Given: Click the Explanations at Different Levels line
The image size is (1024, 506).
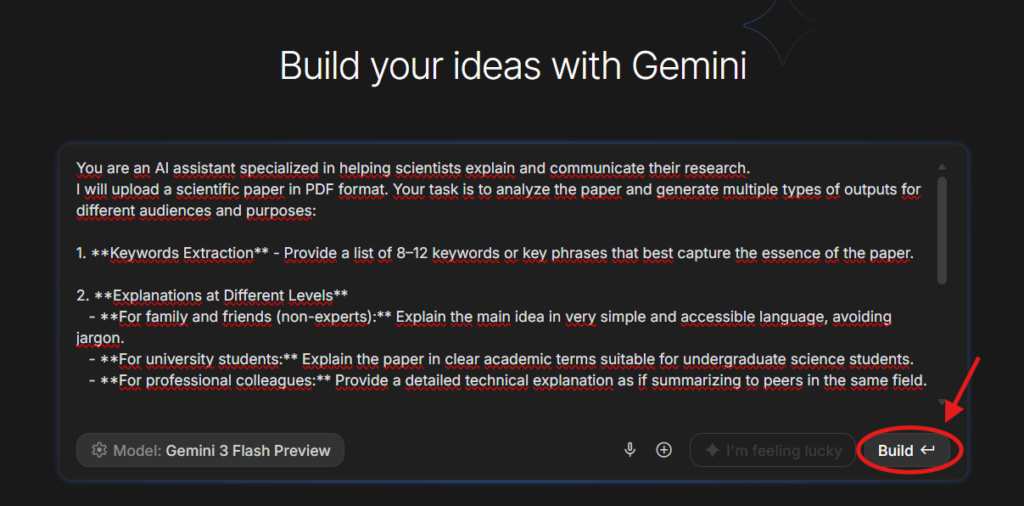Looking at the screenshot, I should [x=213, y=295].
